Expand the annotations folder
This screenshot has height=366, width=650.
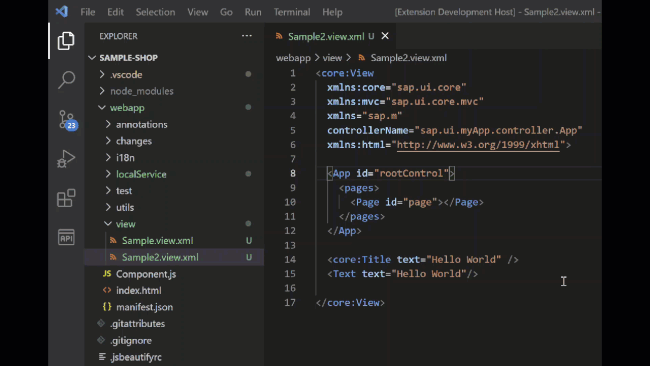tap(108, 124)
